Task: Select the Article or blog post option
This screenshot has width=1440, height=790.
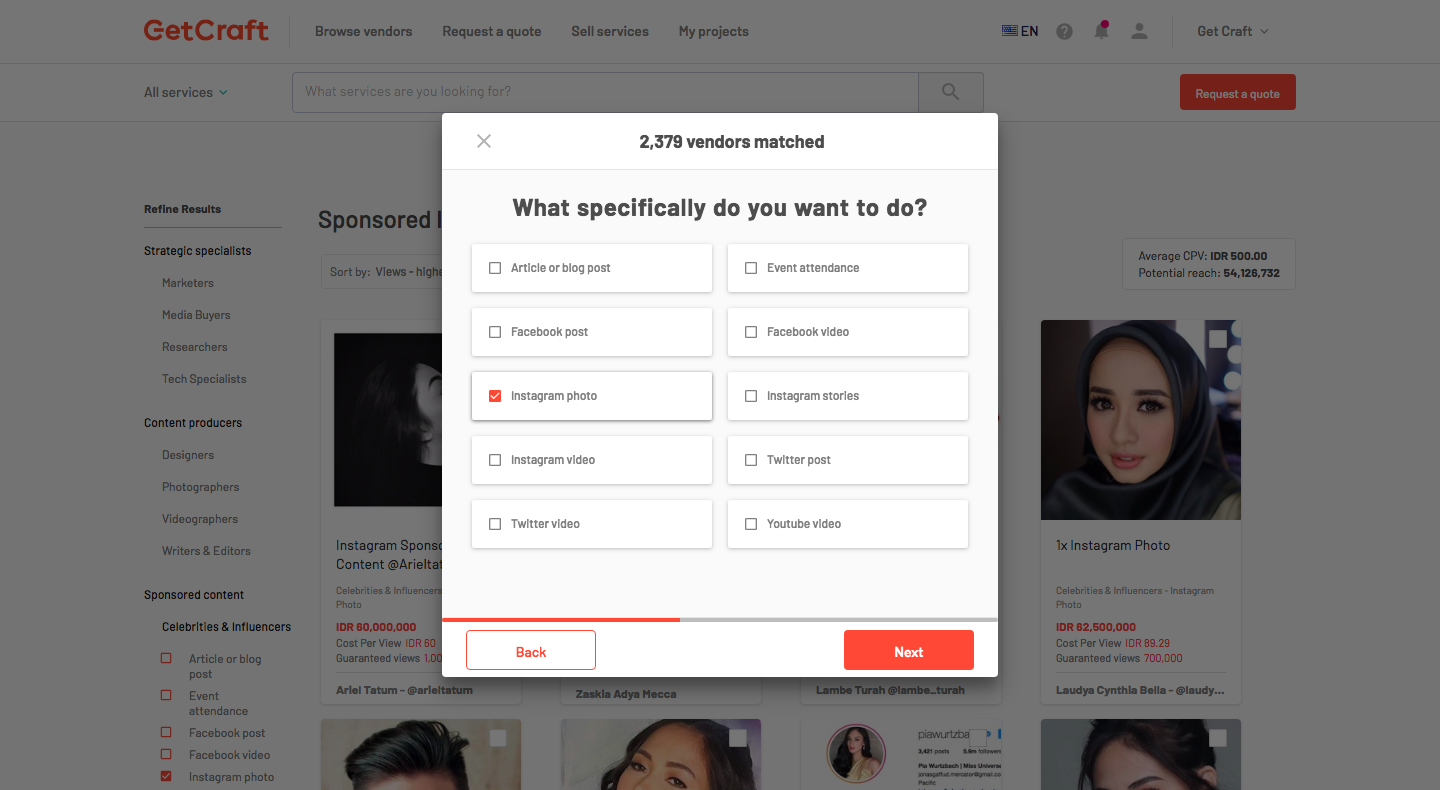Action: pyautogui.click(x=592, y=268)
